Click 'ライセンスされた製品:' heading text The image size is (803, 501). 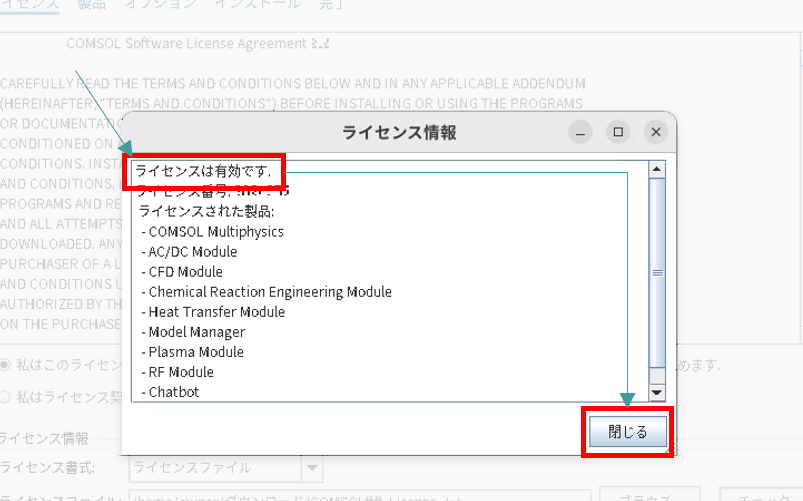tap(206, 211)
